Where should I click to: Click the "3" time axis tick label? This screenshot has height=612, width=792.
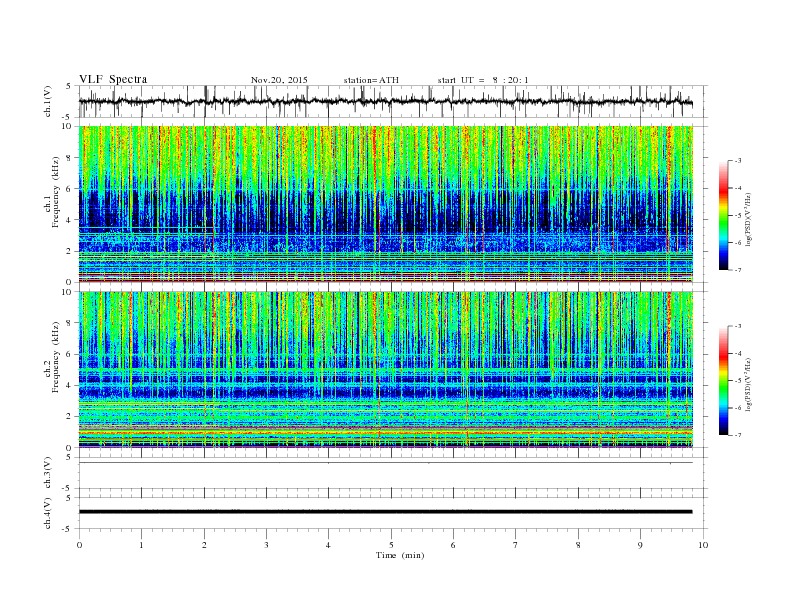tap(267, 545)
